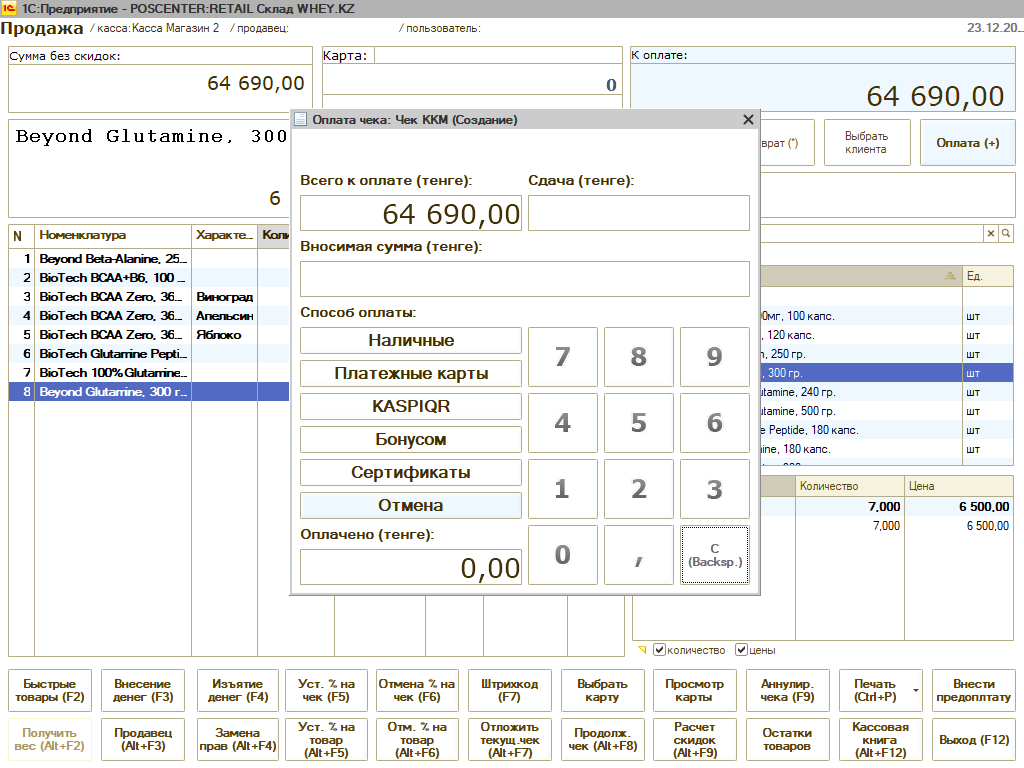Select row 5 BioTech BCAA Zero Яблоко
Screen dimensions: 1024x768
click(110, 335)
